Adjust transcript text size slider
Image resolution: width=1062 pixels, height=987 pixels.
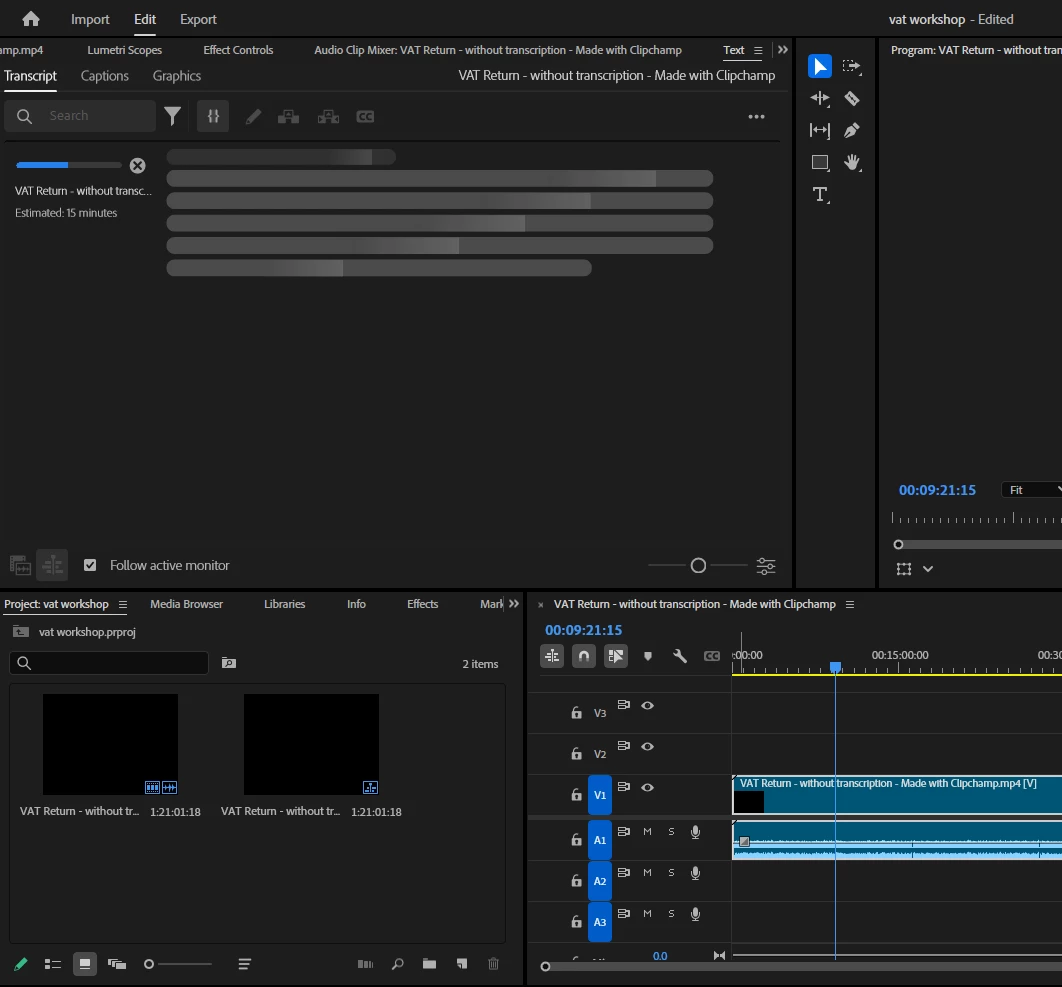coord(698,565)
